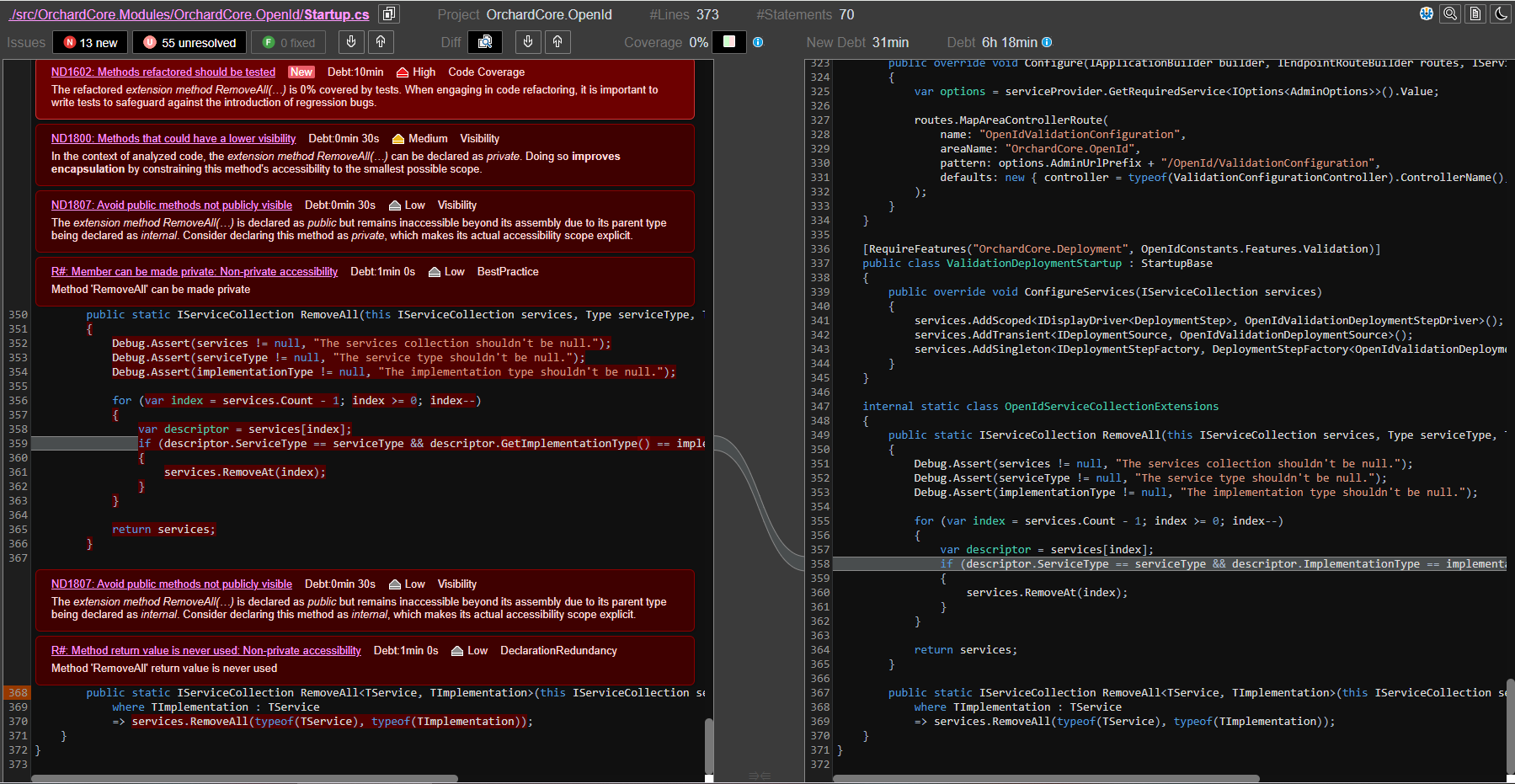Go to previous issue up arrow
Image resolution: width=1515 pixels, height=784 pixels.
click(x=381, y=41)
